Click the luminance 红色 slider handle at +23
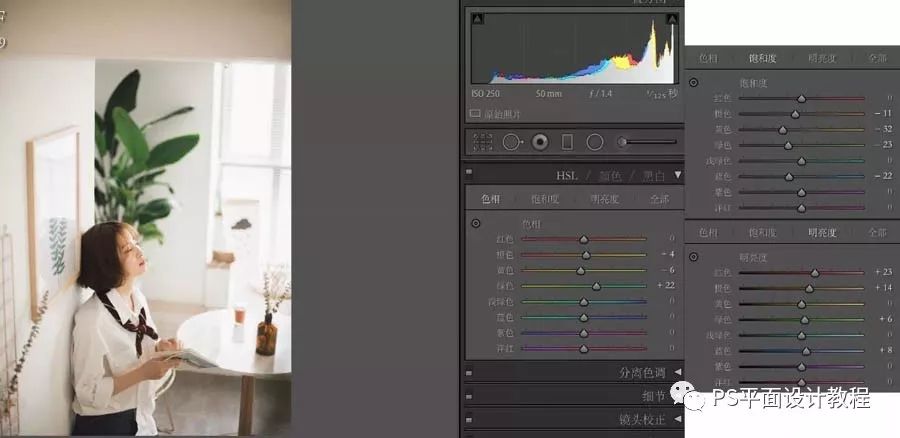The width and height of the screenshot is (900, 438). [814, 273]
